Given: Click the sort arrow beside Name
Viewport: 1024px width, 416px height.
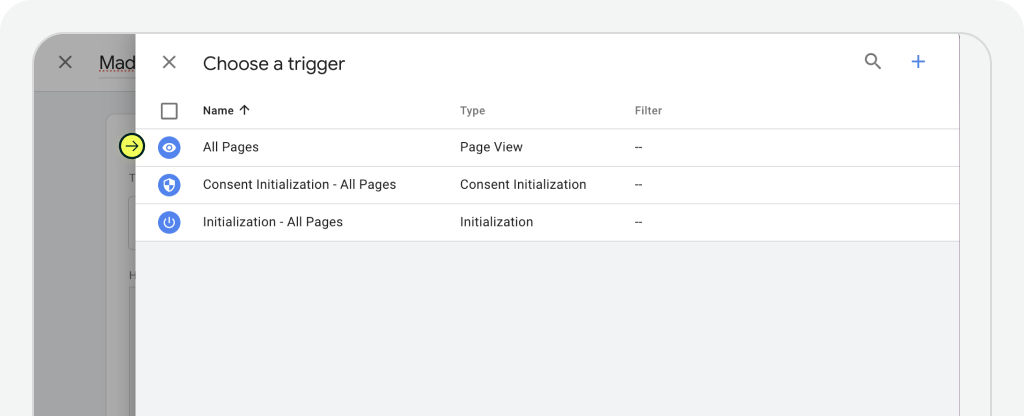Looking at the screenshot, I should click(x=244, y=110).
